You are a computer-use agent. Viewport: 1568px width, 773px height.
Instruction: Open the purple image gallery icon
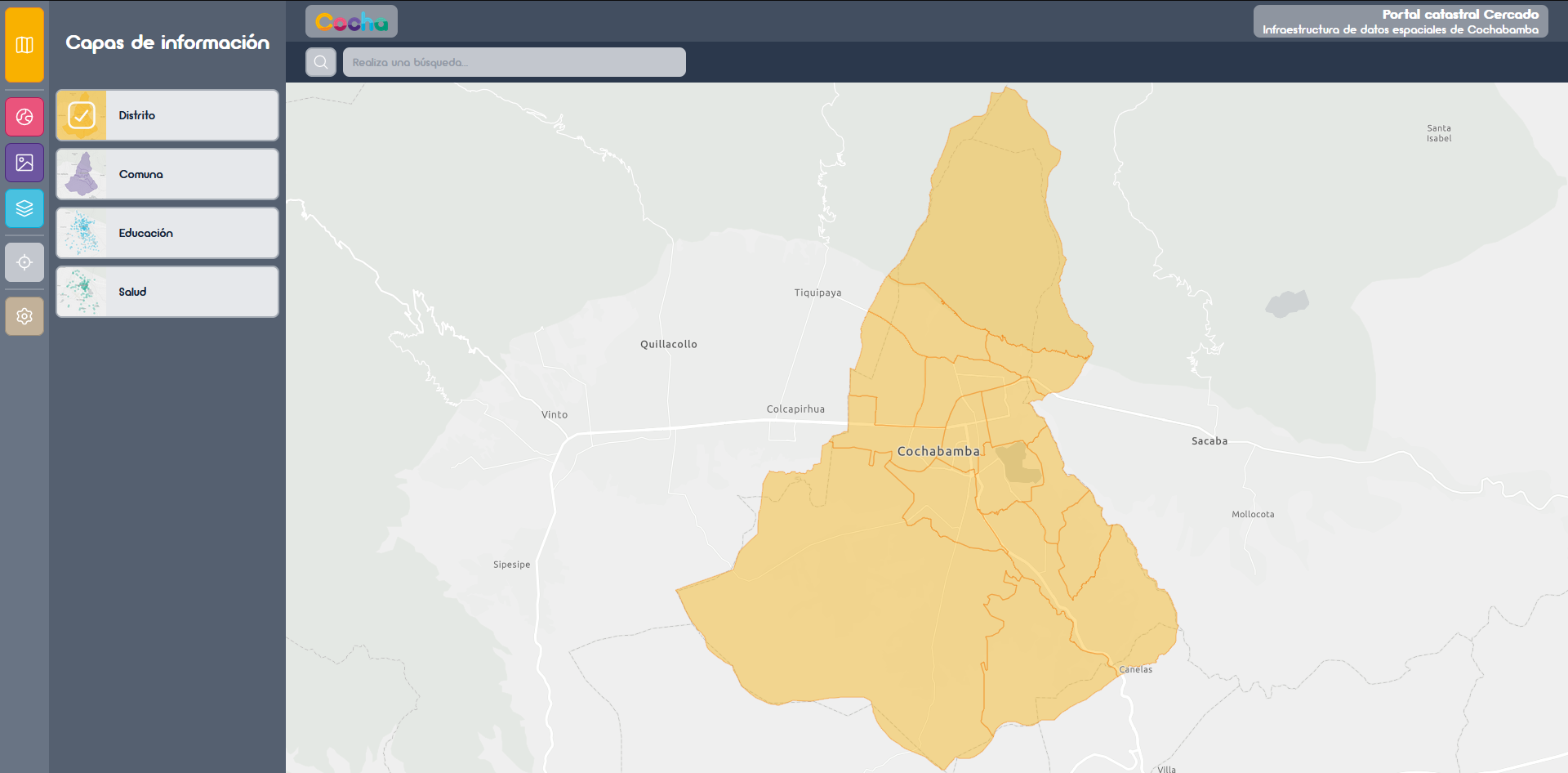(24, 163)
